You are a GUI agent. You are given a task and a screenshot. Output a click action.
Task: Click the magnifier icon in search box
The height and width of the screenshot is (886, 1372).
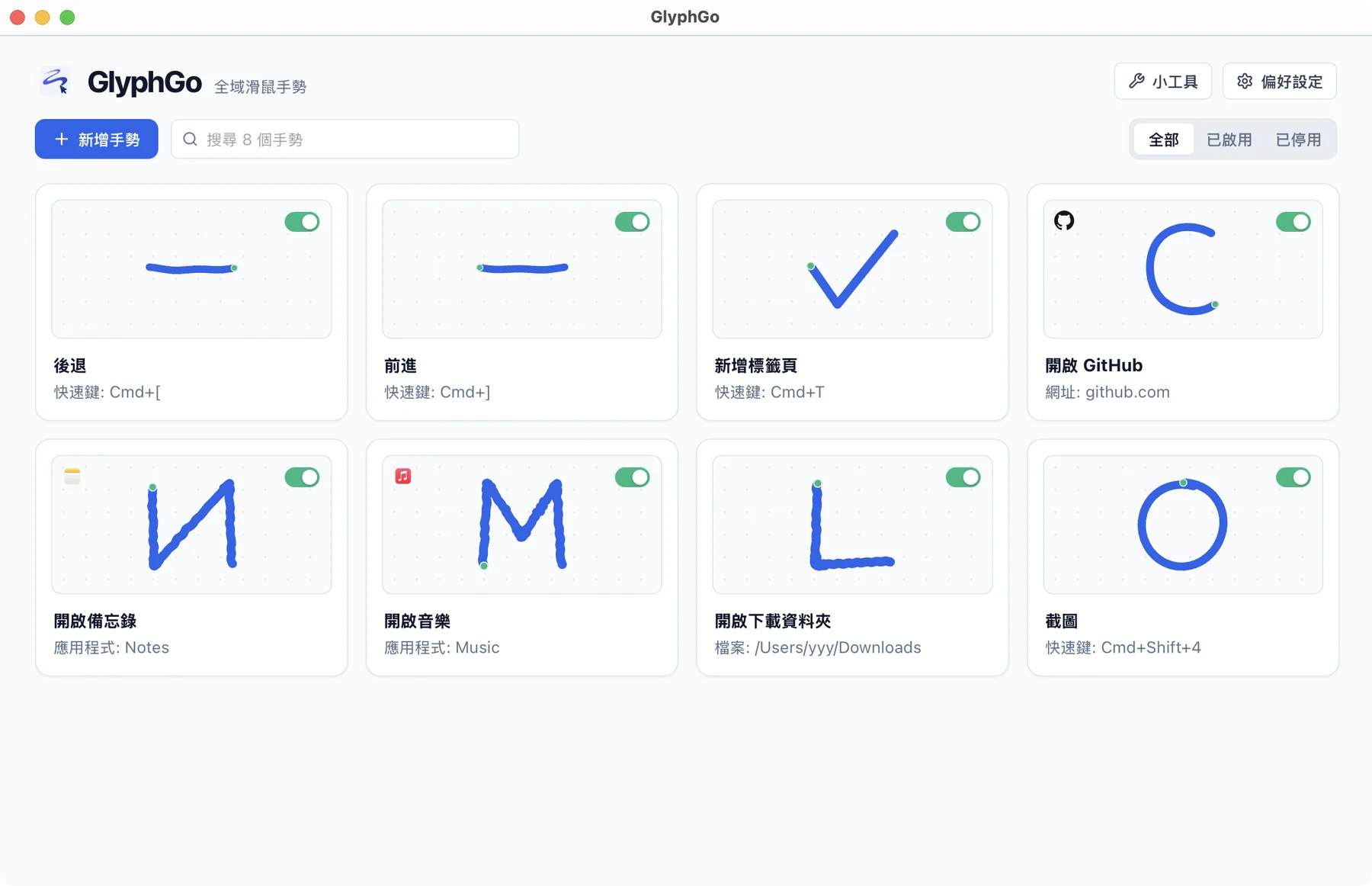pyautogui.click(x=190, y=139)
